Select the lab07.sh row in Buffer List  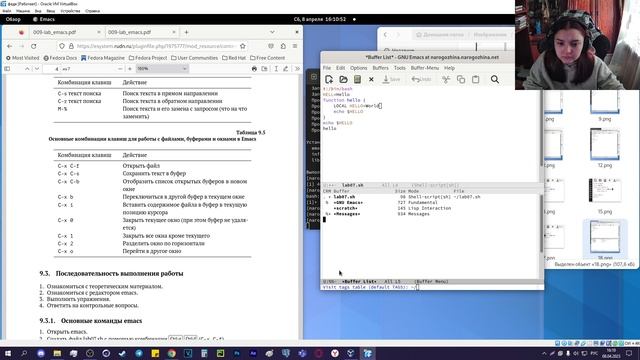click(402, 197)
